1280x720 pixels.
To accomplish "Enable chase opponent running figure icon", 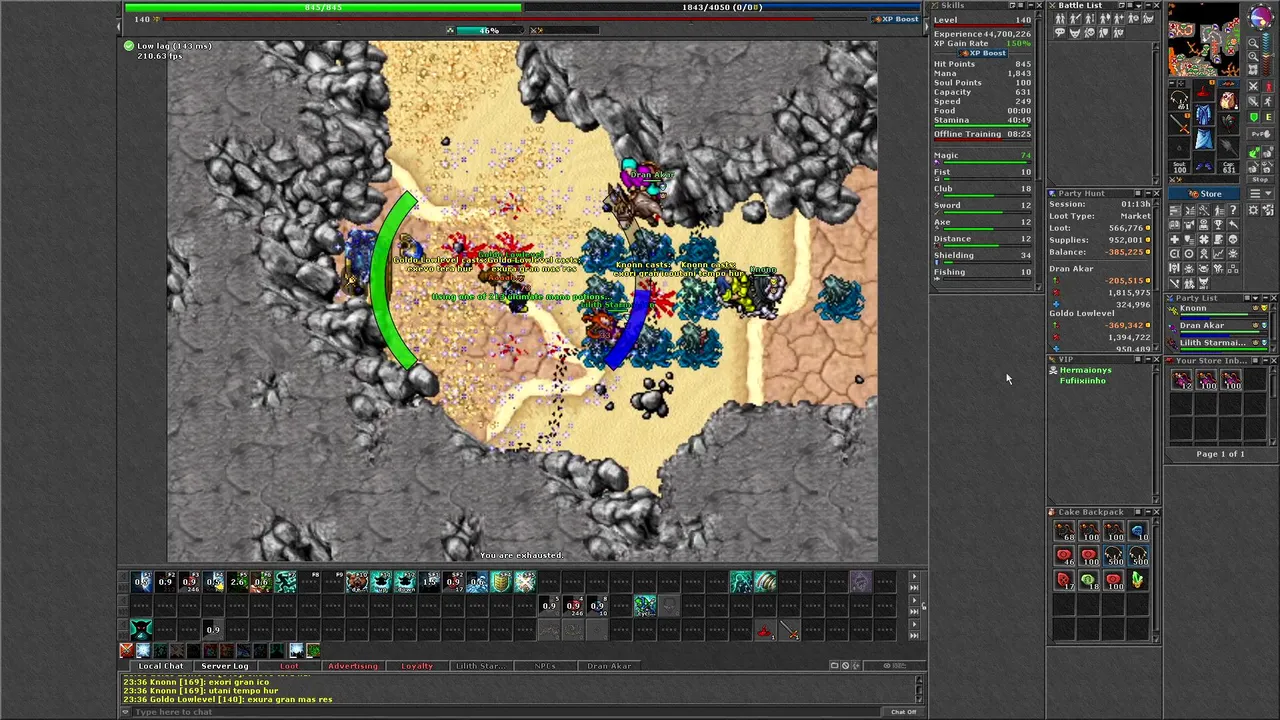I will pos(1268,101).
